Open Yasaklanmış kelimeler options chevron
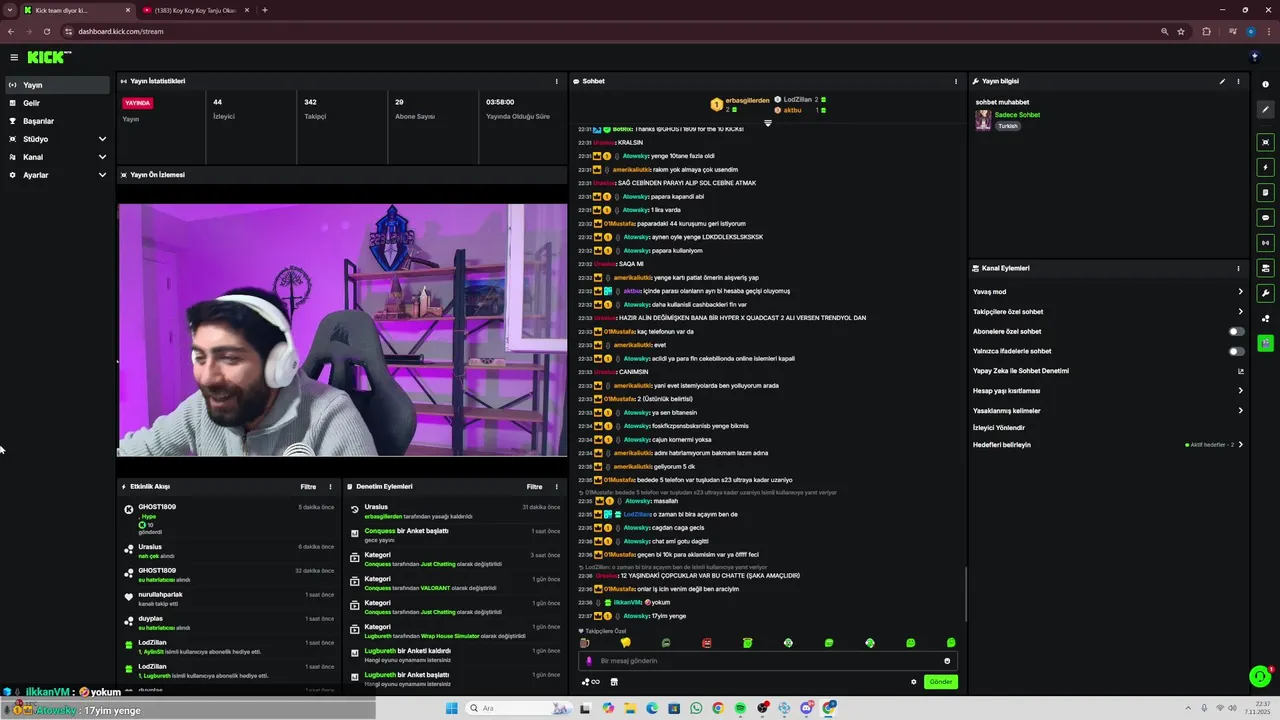 (1241, 411)
